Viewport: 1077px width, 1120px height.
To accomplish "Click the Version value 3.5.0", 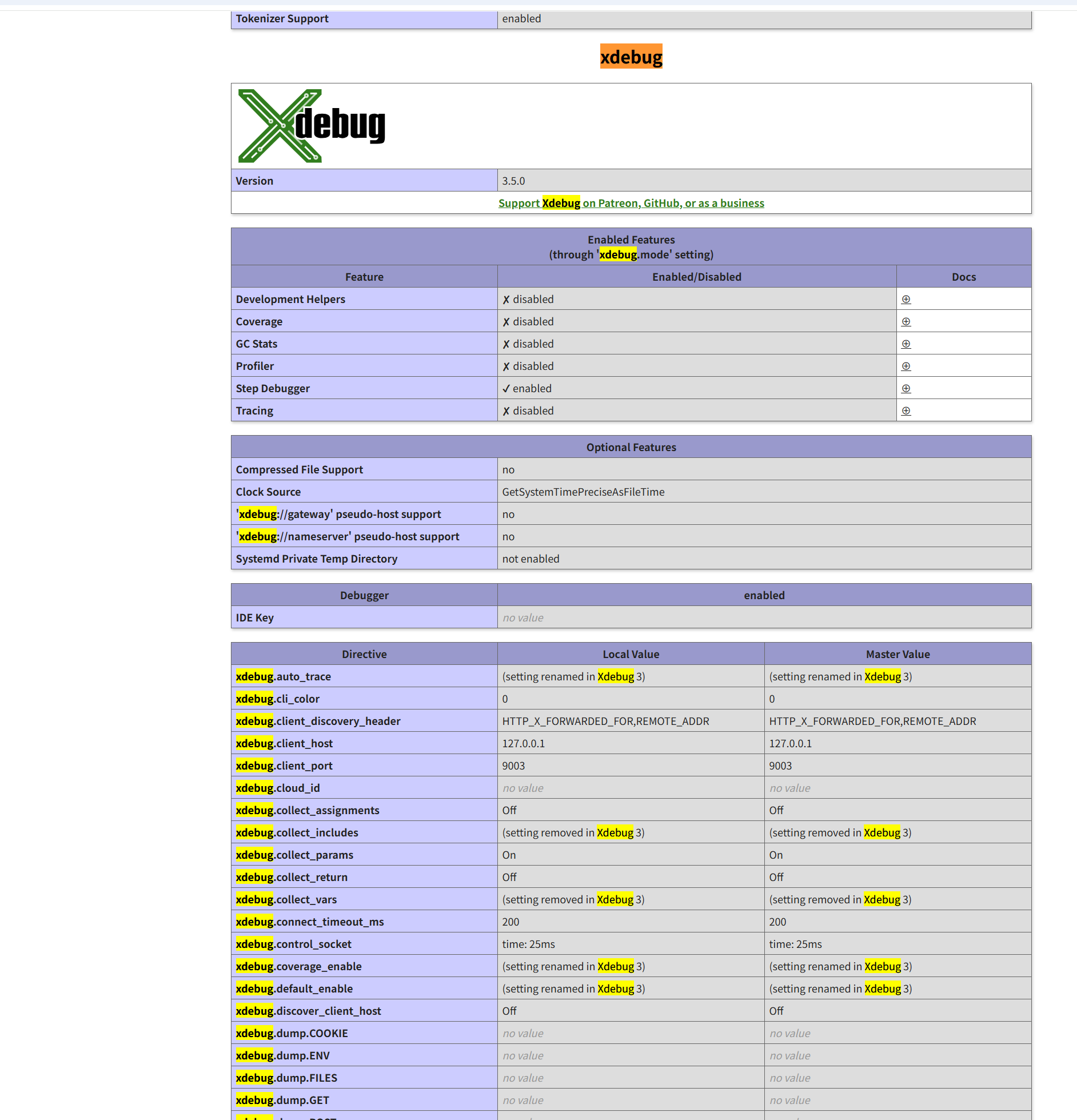I will pyautogui.click(x=513, y=181).
